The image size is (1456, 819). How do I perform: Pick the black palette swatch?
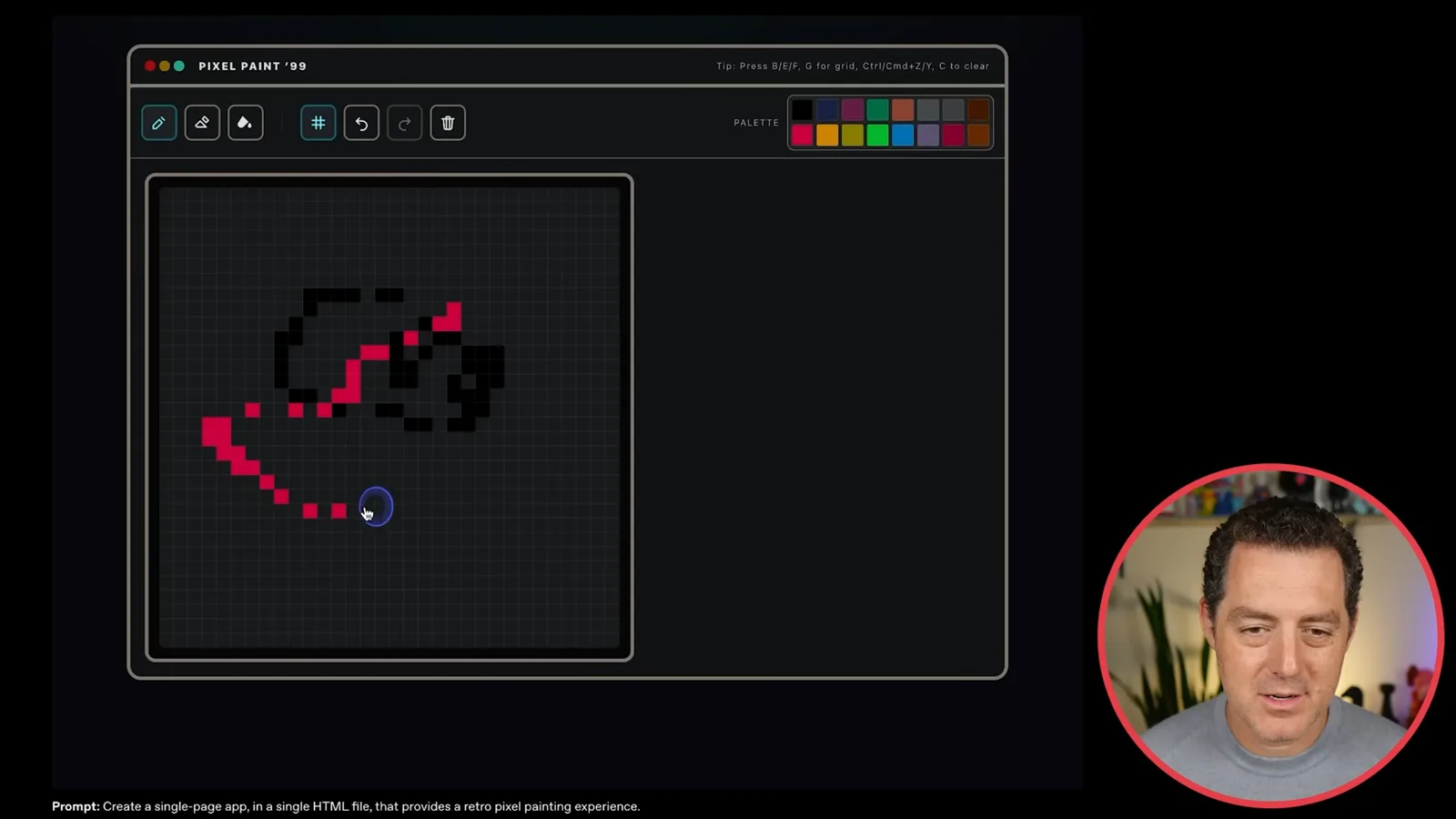(x=802, y=110)
